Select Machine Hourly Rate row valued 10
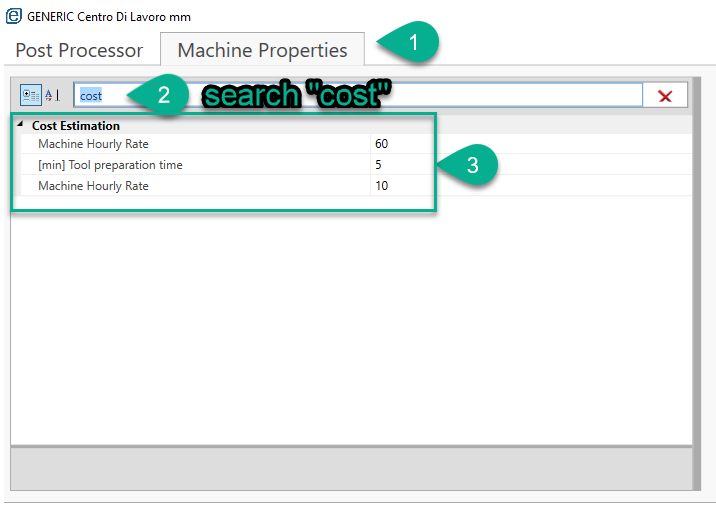This screenshot has height=521, width=716. click(93, 186)
